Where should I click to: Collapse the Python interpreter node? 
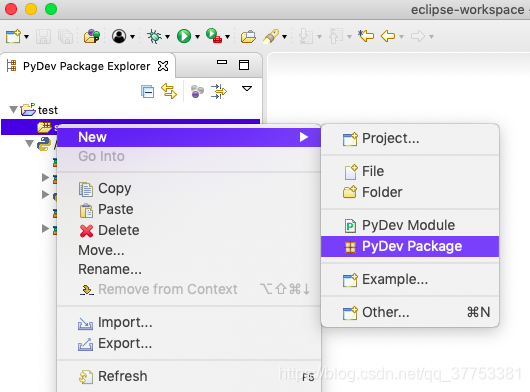click(x=30, y=144)
